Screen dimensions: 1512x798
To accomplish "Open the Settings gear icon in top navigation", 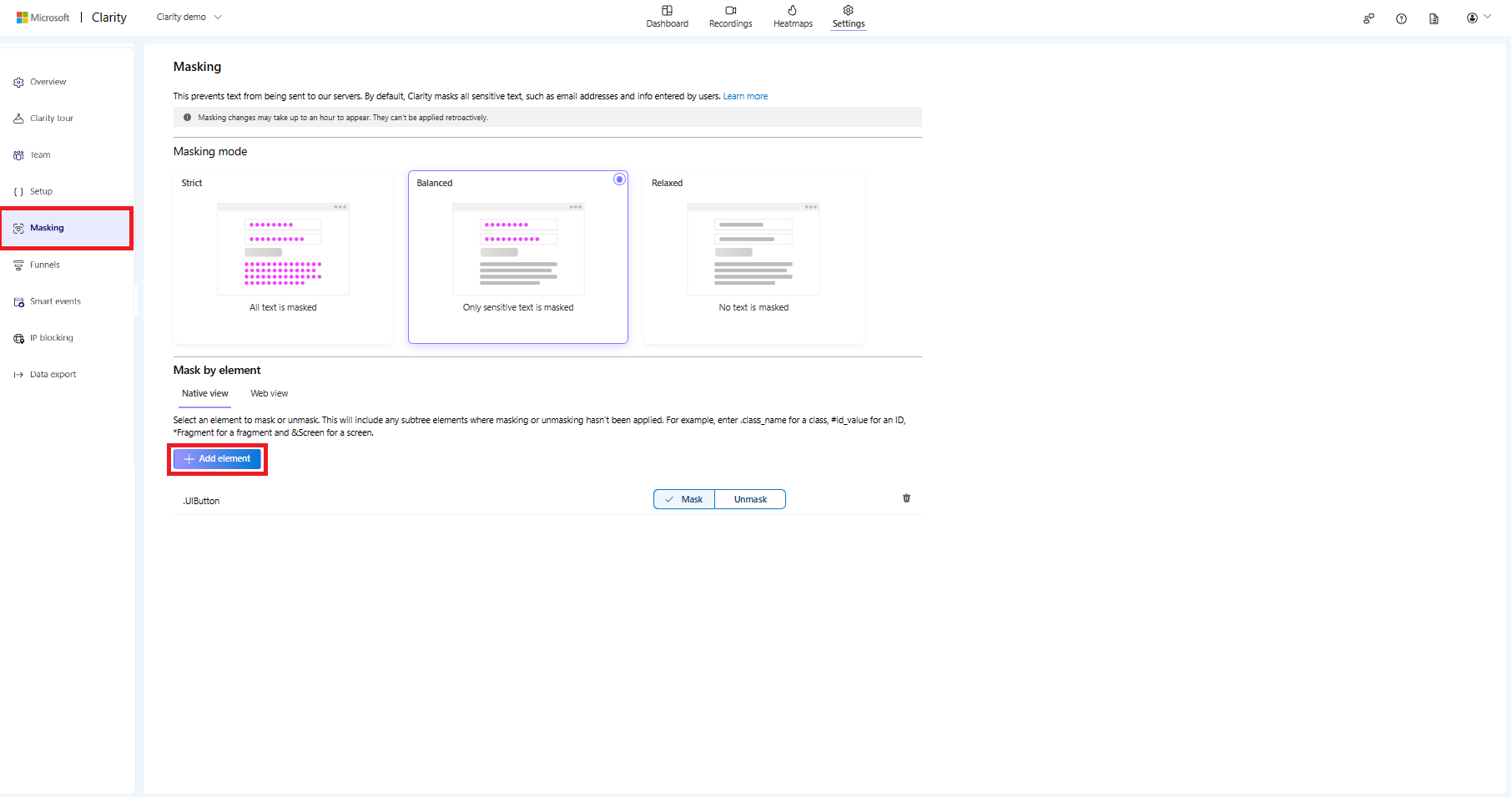I will tap(848, 10).
